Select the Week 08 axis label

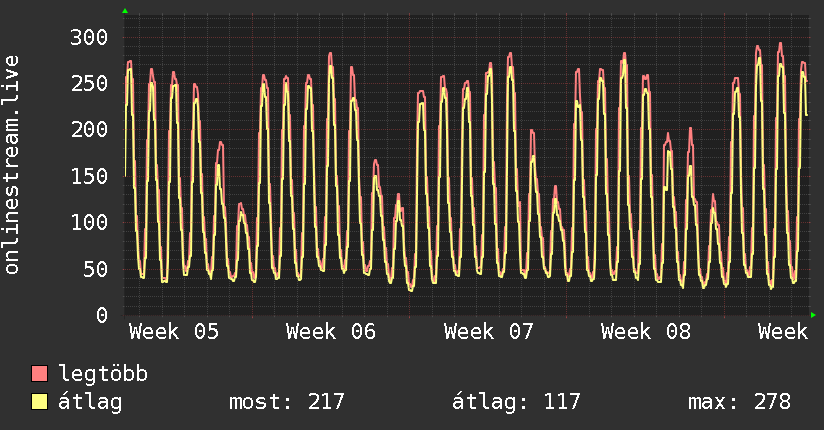(x=647, y=332)
